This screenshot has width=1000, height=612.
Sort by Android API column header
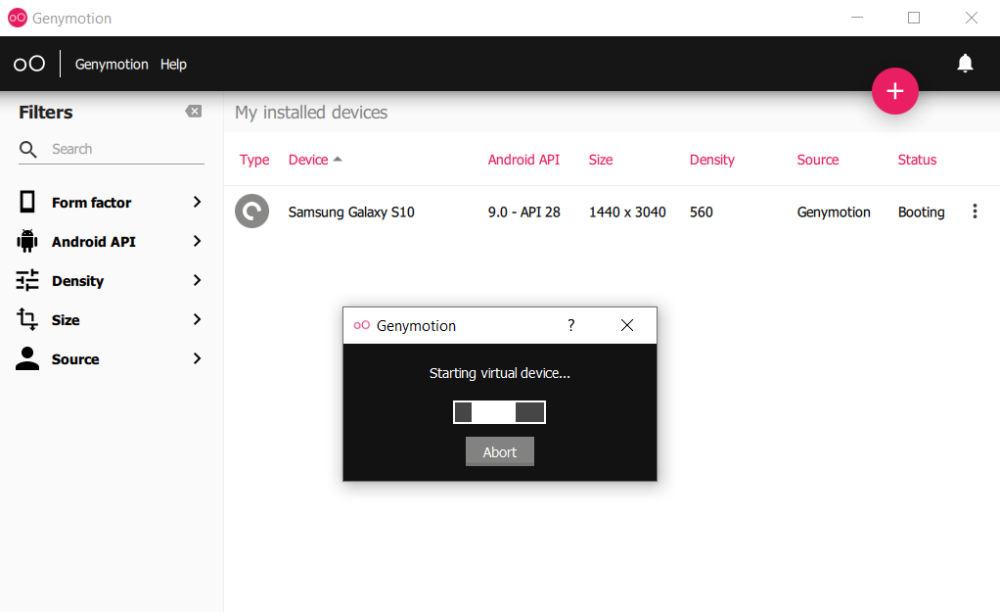pyautogui.click(x=524, y=159)
